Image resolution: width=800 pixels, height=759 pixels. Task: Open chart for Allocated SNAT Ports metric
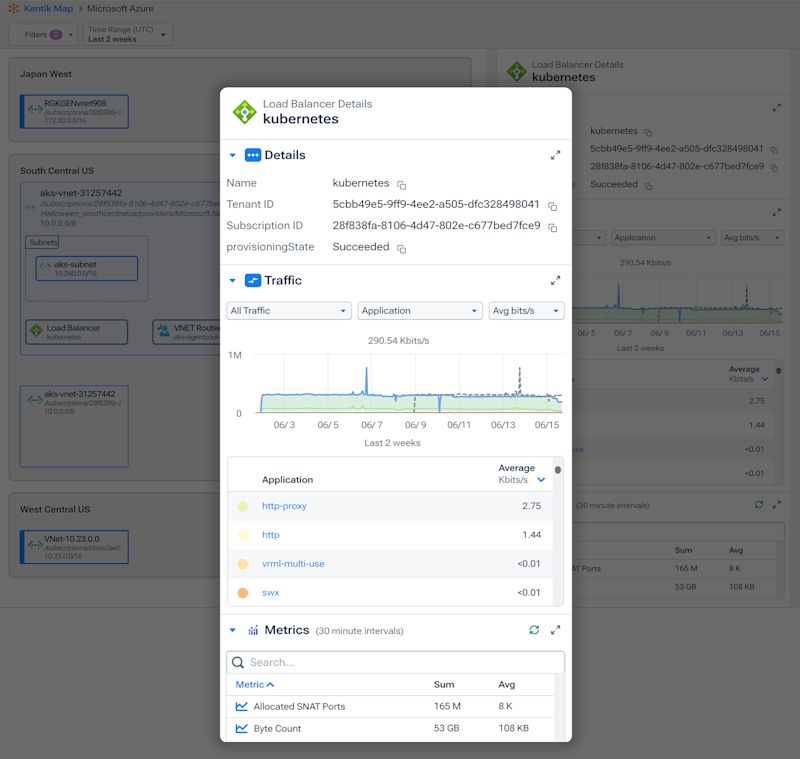[241, 706]
